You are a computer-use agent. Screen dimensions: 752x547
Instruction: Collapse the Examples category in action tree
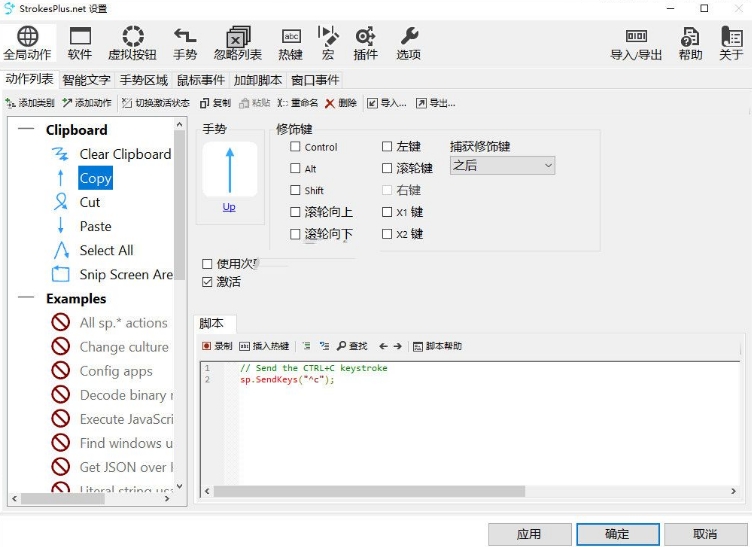click(x=26, y=299)
